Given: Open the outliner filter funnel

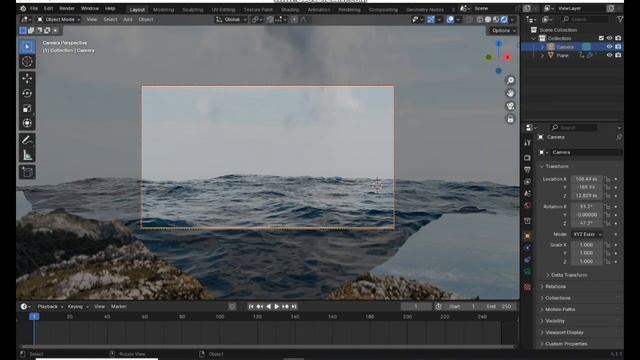Looking at the screenshot, I should (620, 19).
